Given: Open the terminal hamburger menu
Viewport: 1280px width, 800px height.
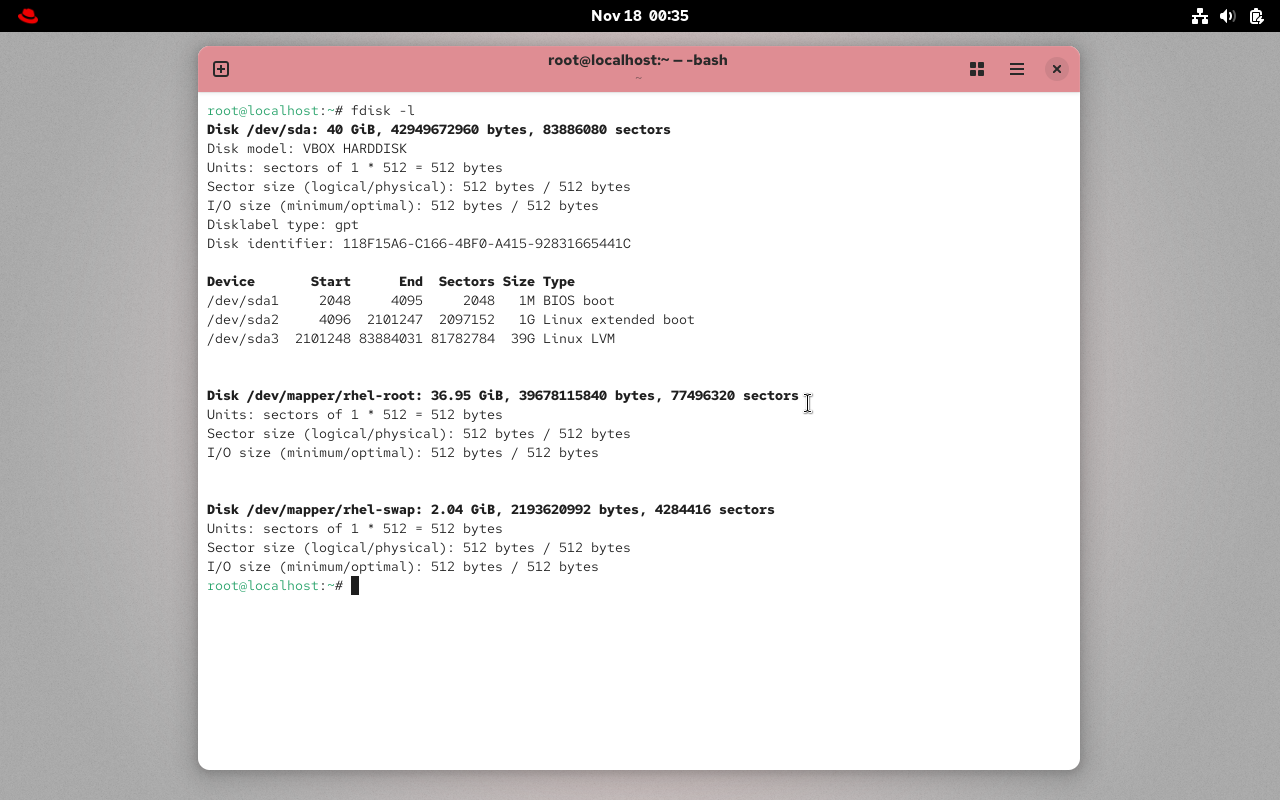Looking at the screenshot, I should pyautogui.click(x=1017, y=69).
